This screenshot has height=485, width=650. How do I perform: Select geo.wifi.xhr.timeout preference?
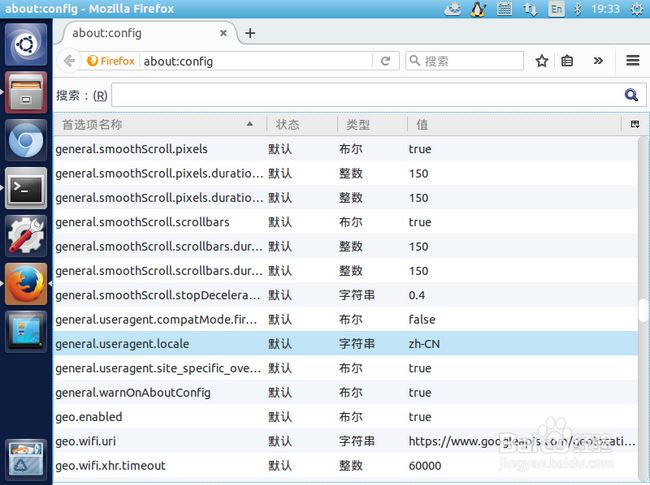click(x=346, y=466)
